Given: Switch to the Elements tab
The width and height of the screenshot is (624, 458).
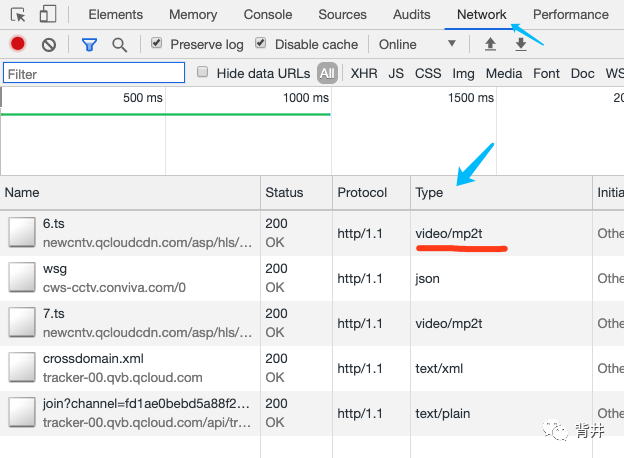Looking at the screenshot, I should pos(115,15).
